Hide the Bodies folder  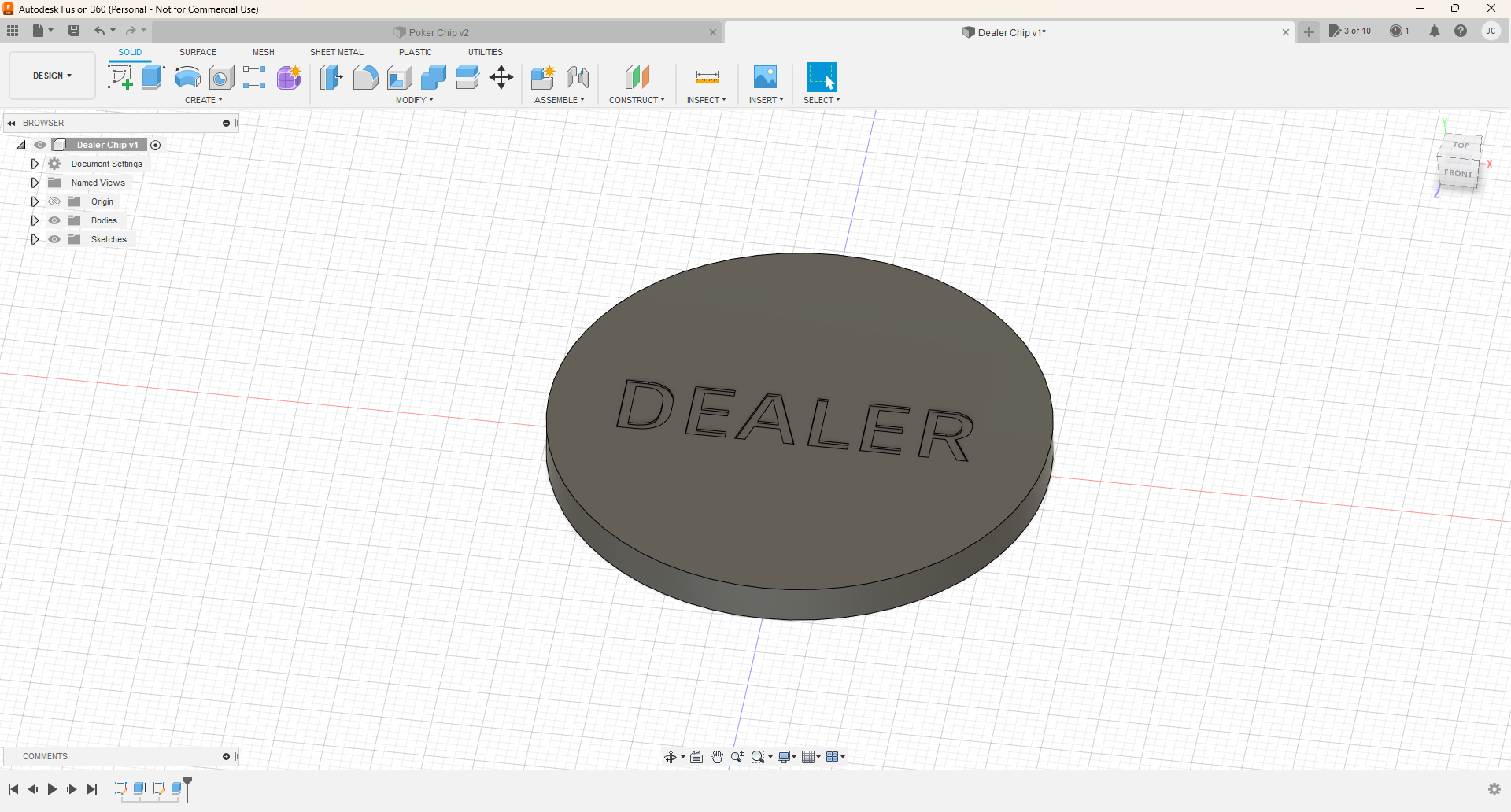tap(54, 220)
